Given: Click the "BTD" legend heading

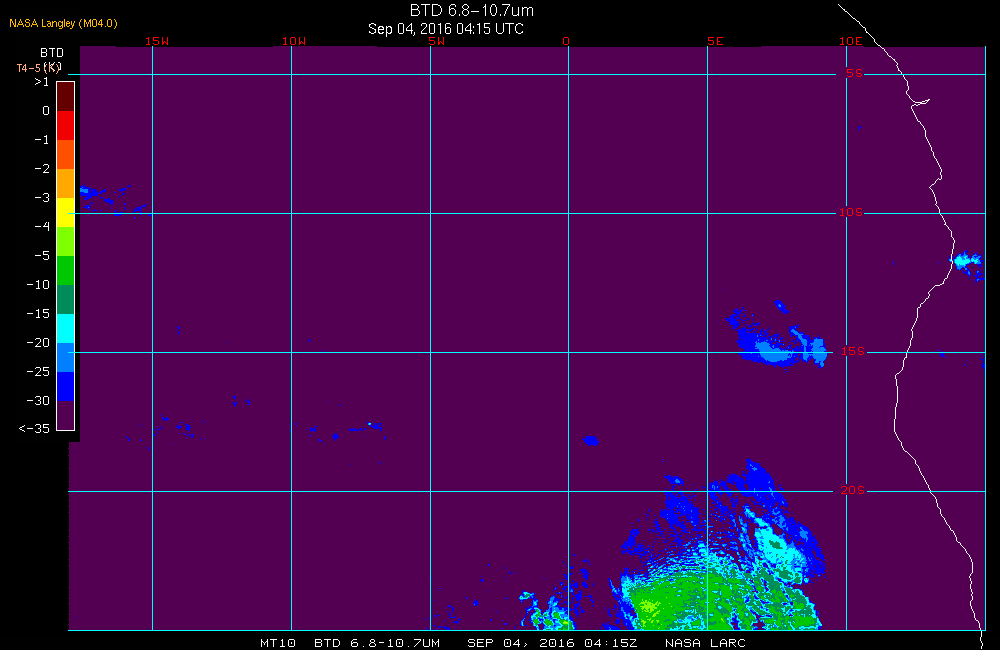Looking at the screenshot, I should [x=52, y=52].
